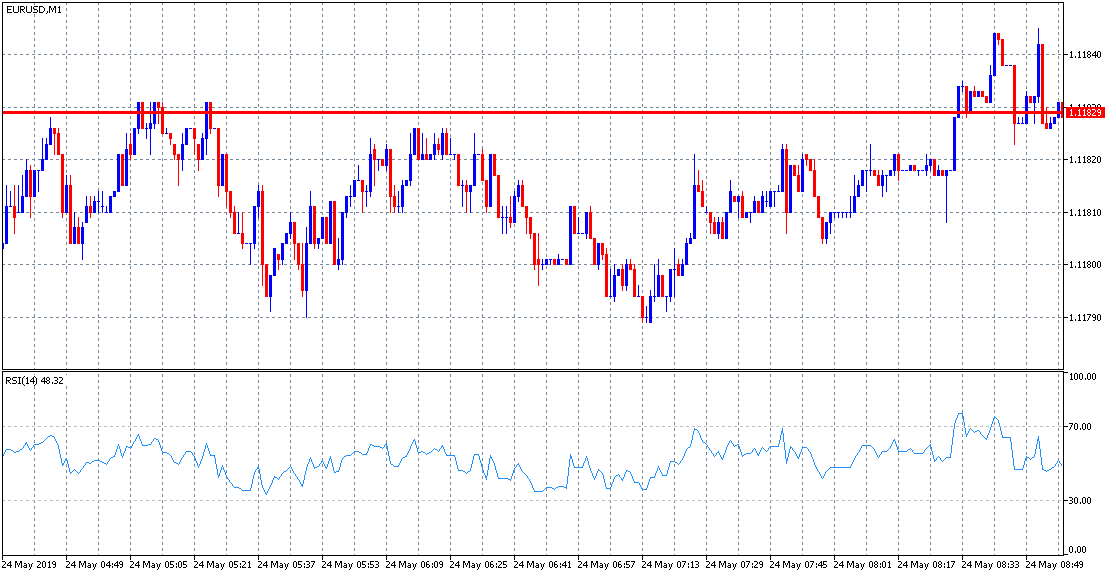Select the red horizontal price level line
The width and height of the screenshot is (1116, 576).
pos(532,112)
